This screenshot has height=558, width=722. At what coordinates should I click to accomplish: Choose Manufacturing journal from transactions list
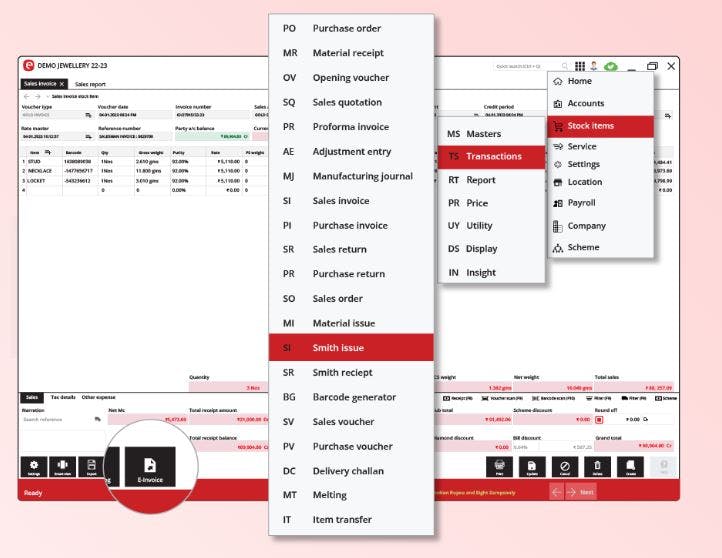point(351,176)
